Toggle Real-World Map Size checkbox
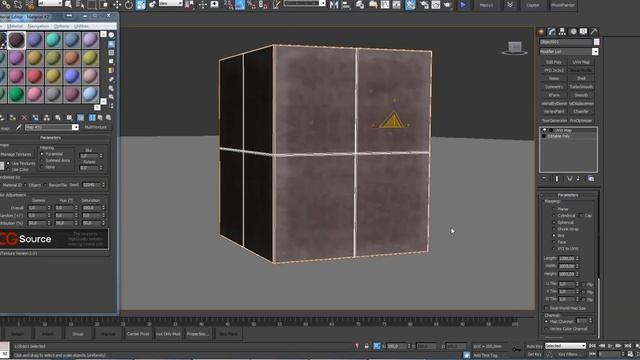Screen dimensions: 640x360 546,308
